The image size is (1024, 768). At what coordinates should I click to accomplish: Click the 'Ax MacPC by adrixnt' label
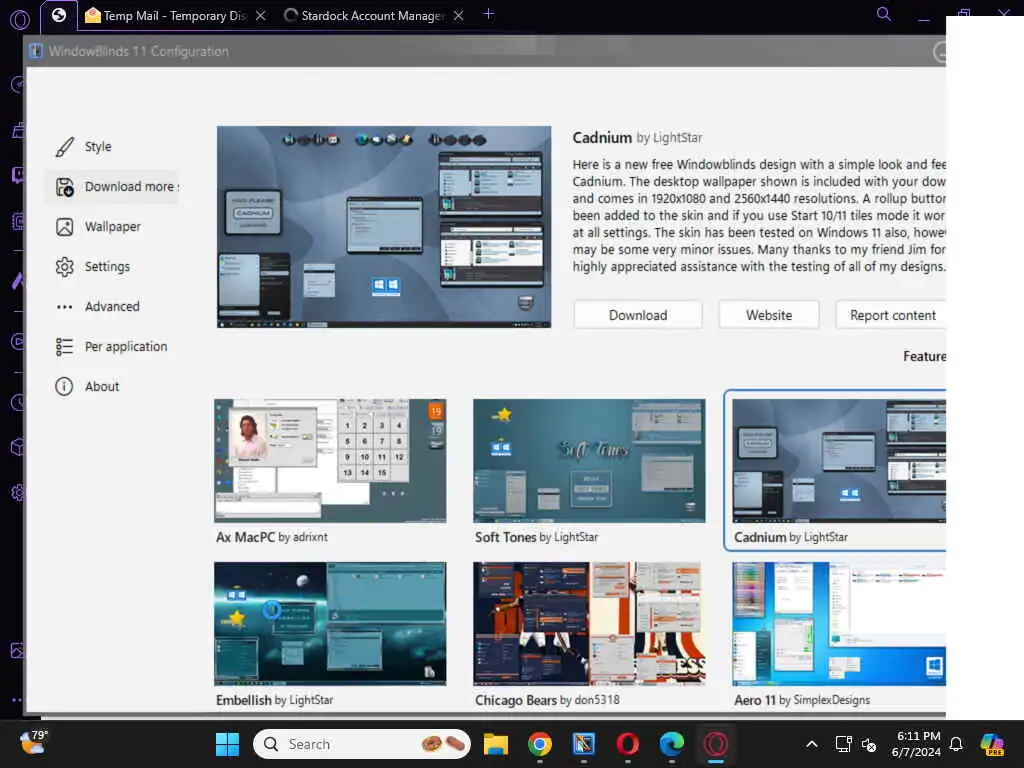pyautogui.click(x=272, y=537)
